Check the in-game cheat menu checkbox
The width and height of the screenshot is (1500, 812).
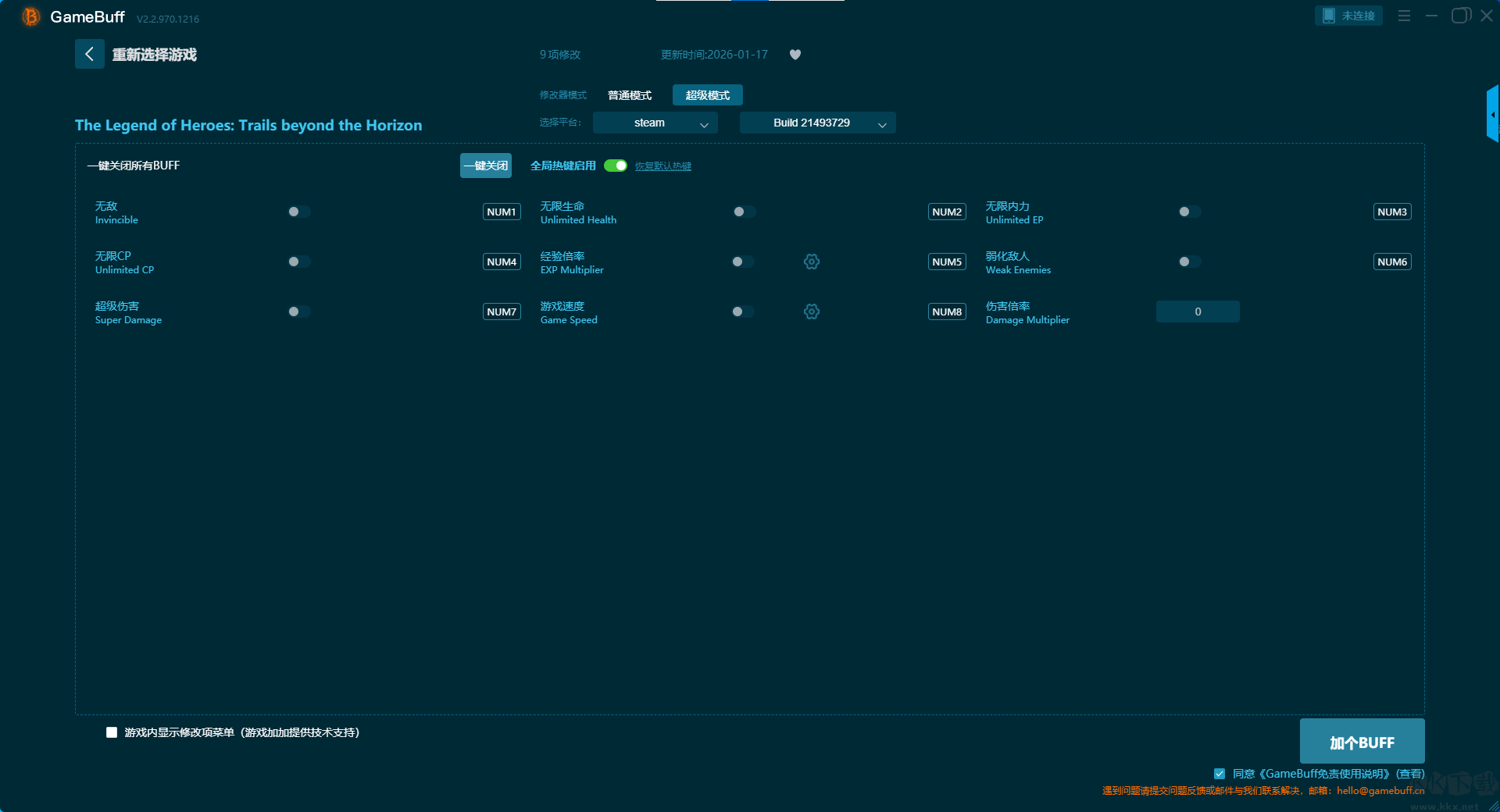(112, 732)
